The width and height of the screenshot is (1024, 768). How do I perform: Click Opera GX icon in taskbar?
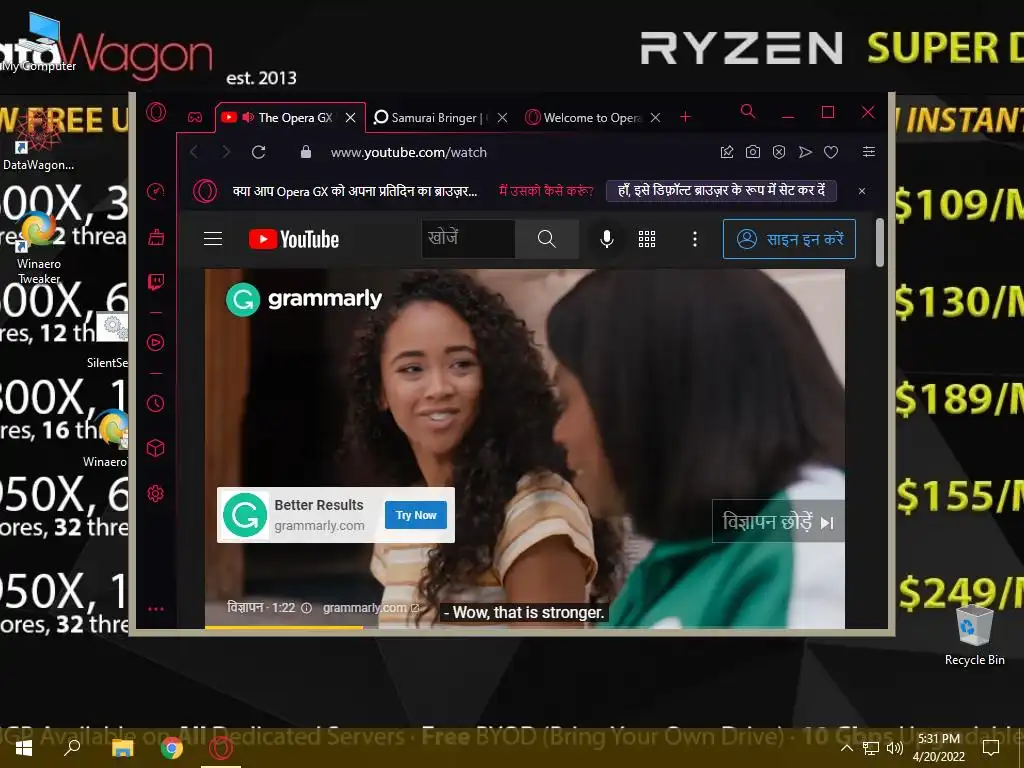point(221,748)
